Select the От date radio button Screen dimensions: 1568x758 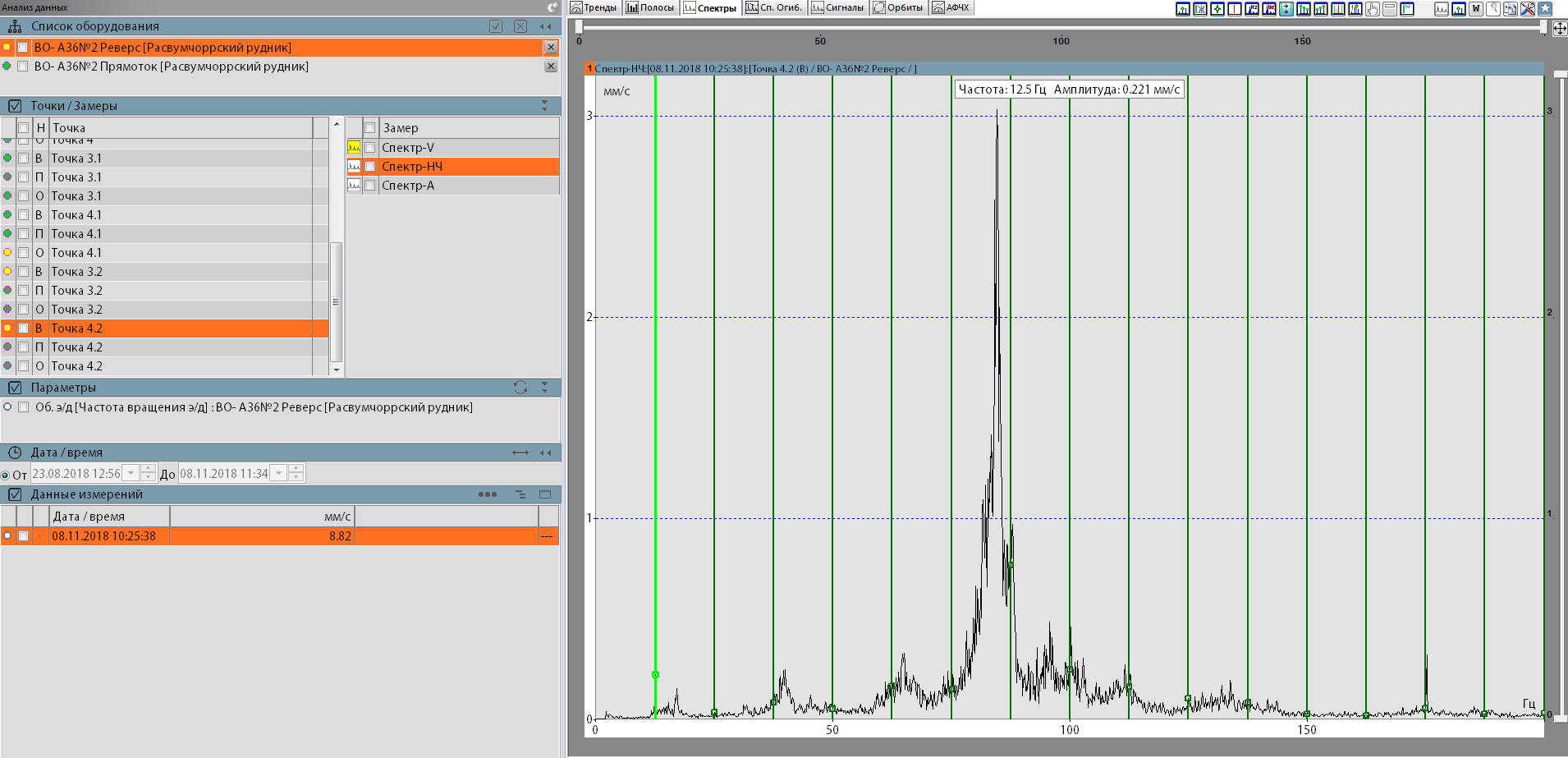pos(6,475)
